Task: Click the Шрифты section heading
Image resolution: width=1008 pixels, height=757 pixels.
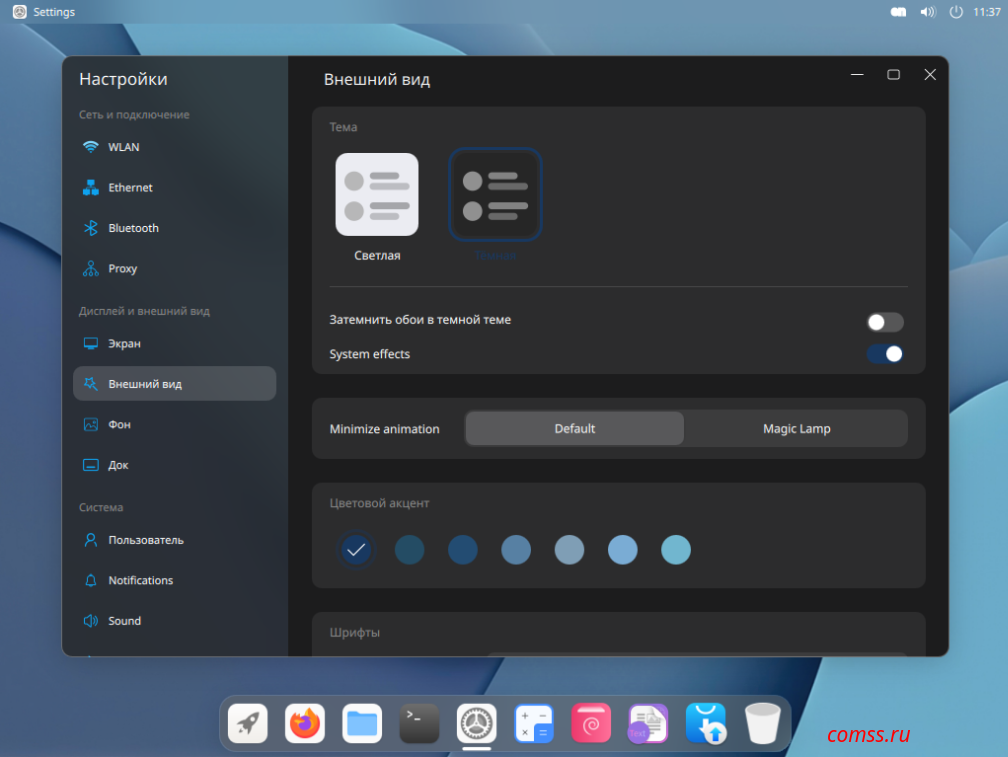Action: coord(354,632)
